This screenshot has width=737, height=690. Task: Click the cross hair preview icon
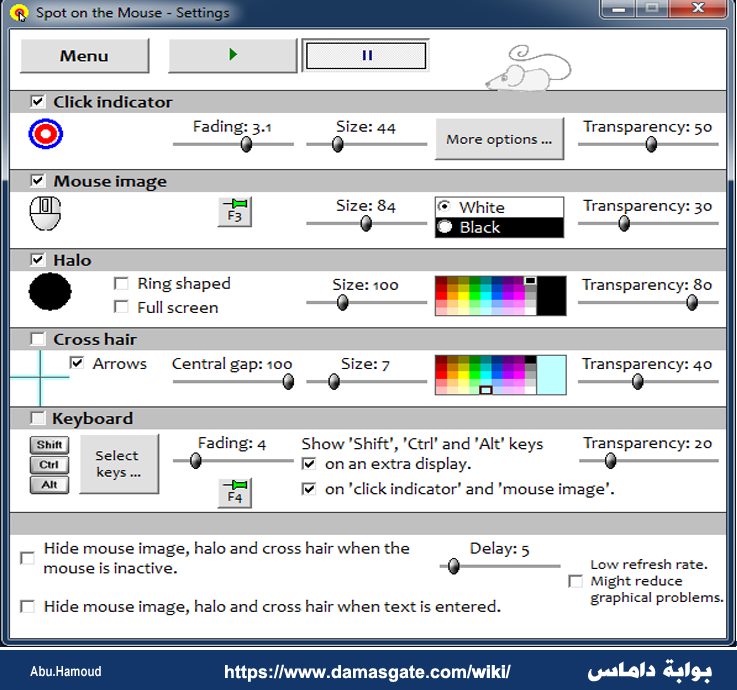pos(39,377)
